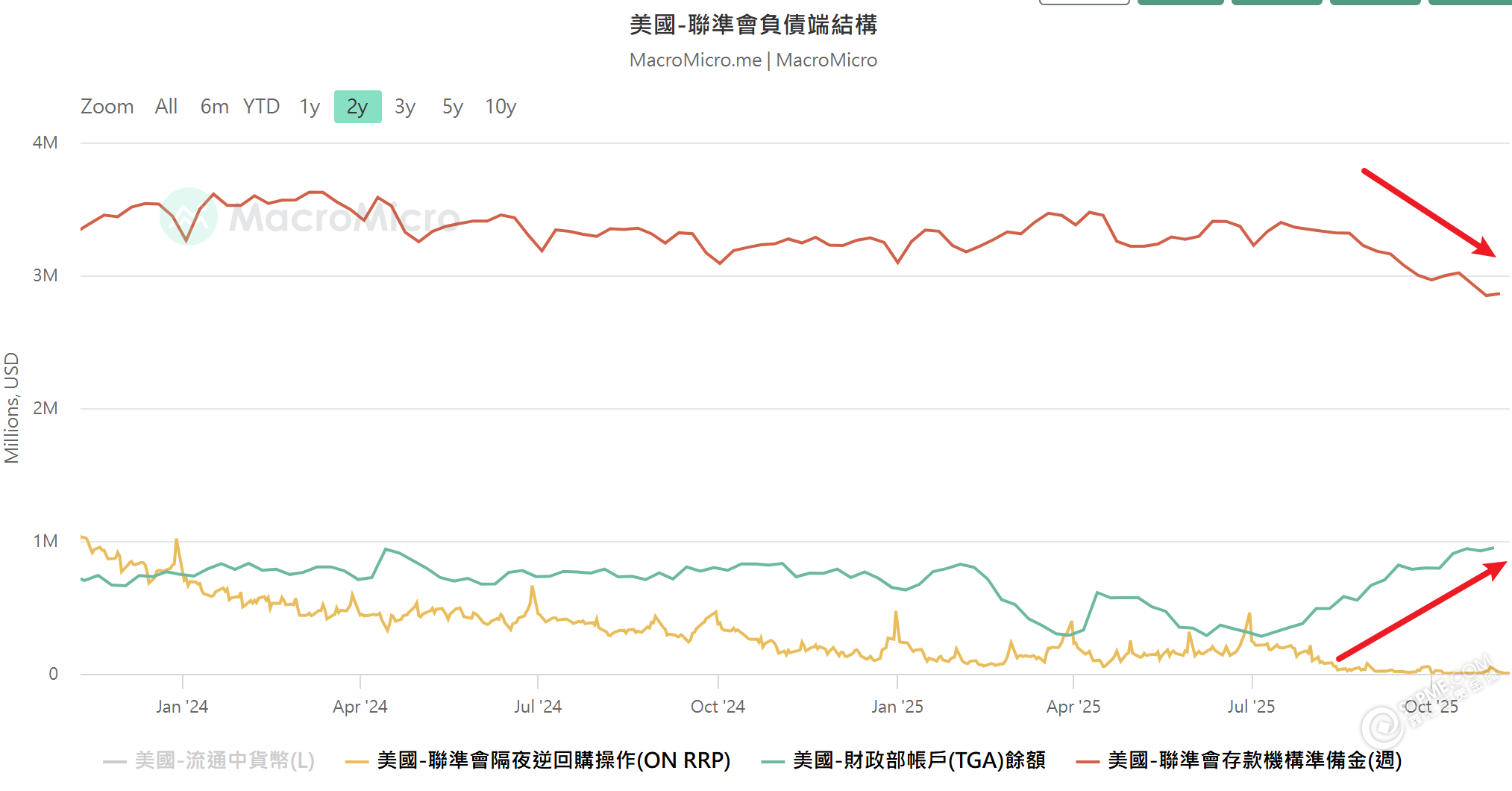Select the All time range
The image size is (1512, 791).
(x=166, y=107)
